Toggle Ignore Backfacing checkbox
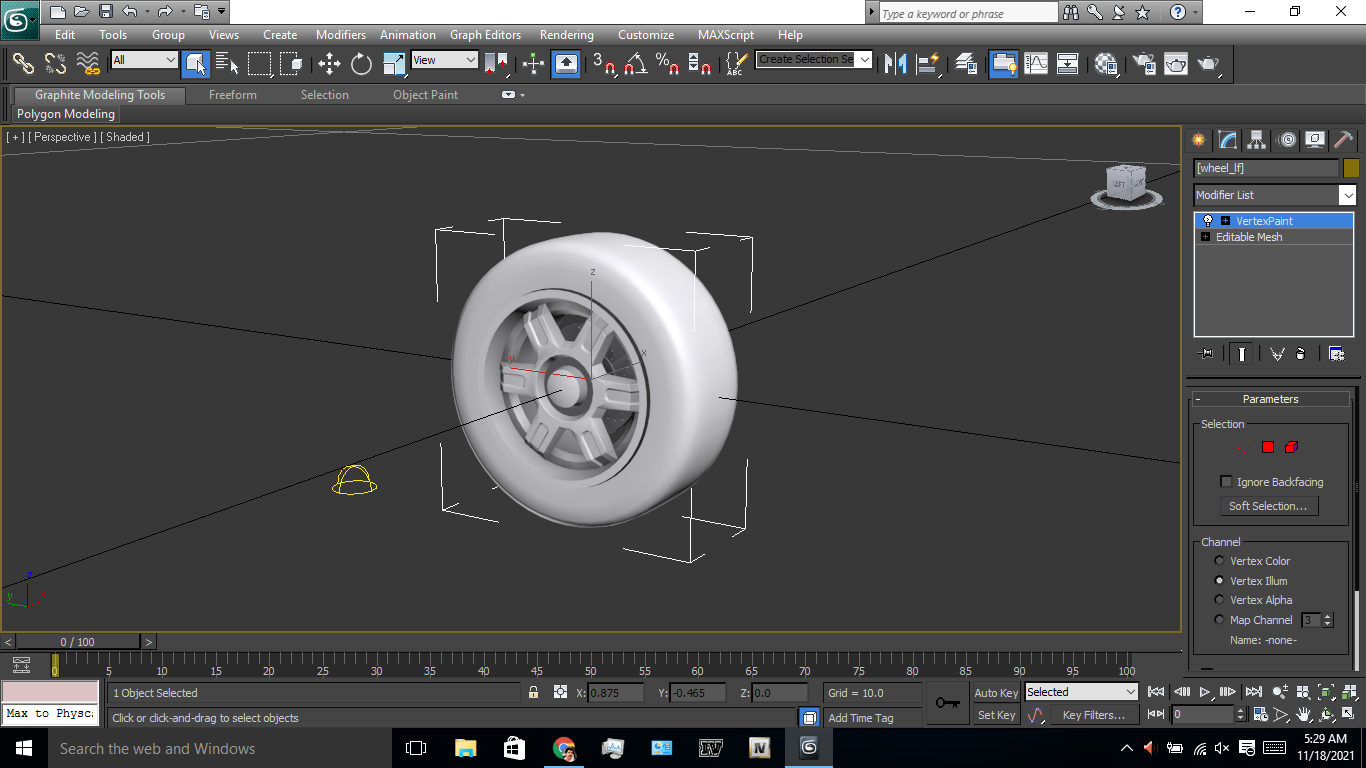The height and width of the screenshot is (768, 1366). coord(1226,481)
